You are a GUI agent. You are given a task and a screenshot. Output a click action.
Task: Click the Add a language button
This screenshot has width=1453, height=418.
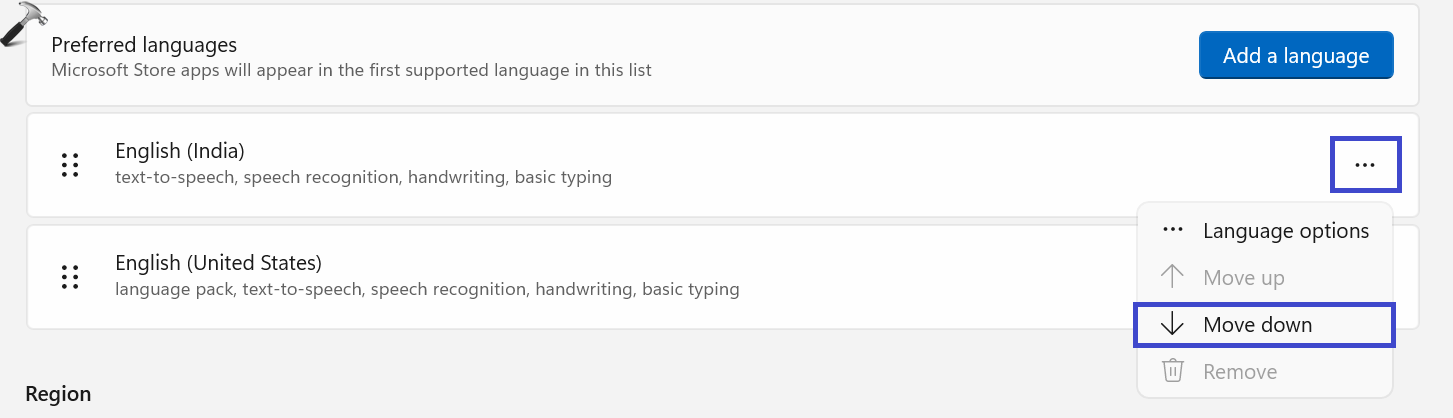(1295, 56)
